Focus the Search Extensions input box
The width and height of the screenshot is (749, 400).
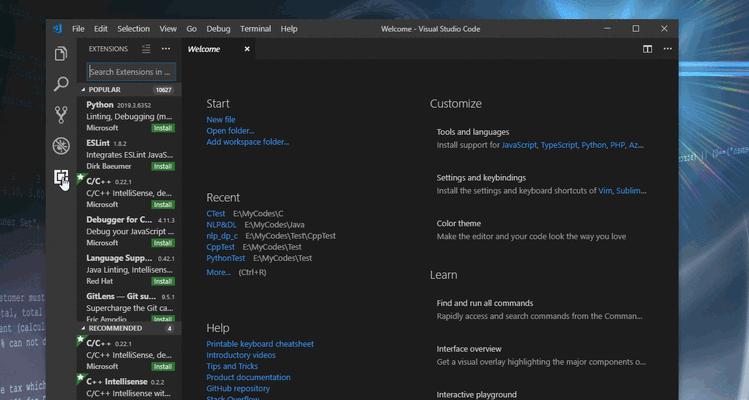tap(131, 72)
